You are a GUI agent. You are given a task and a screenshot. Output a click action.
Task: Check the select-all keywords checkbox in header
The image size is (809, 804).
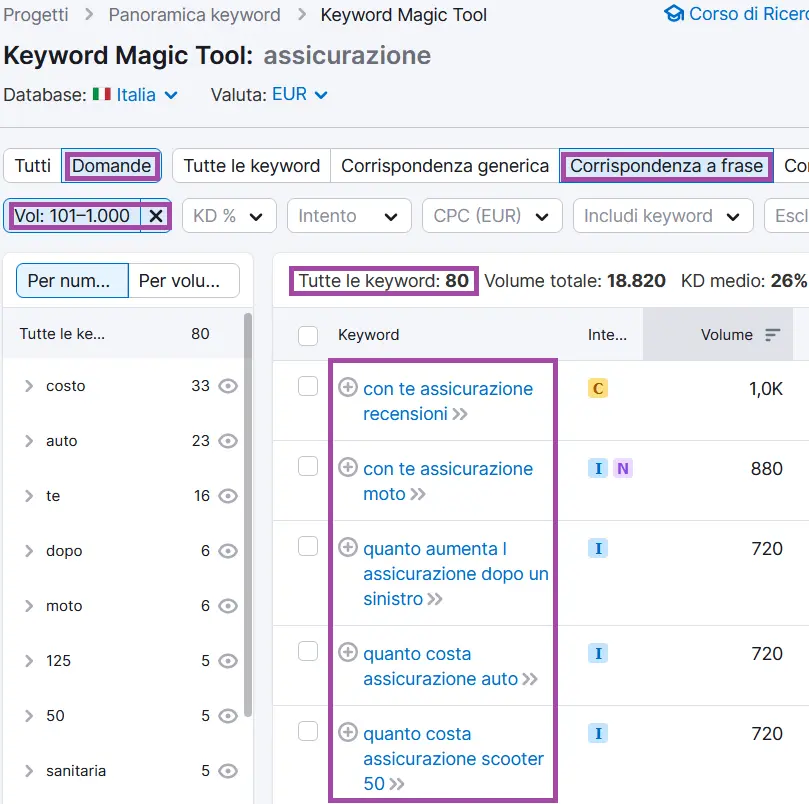click(308, 335)
